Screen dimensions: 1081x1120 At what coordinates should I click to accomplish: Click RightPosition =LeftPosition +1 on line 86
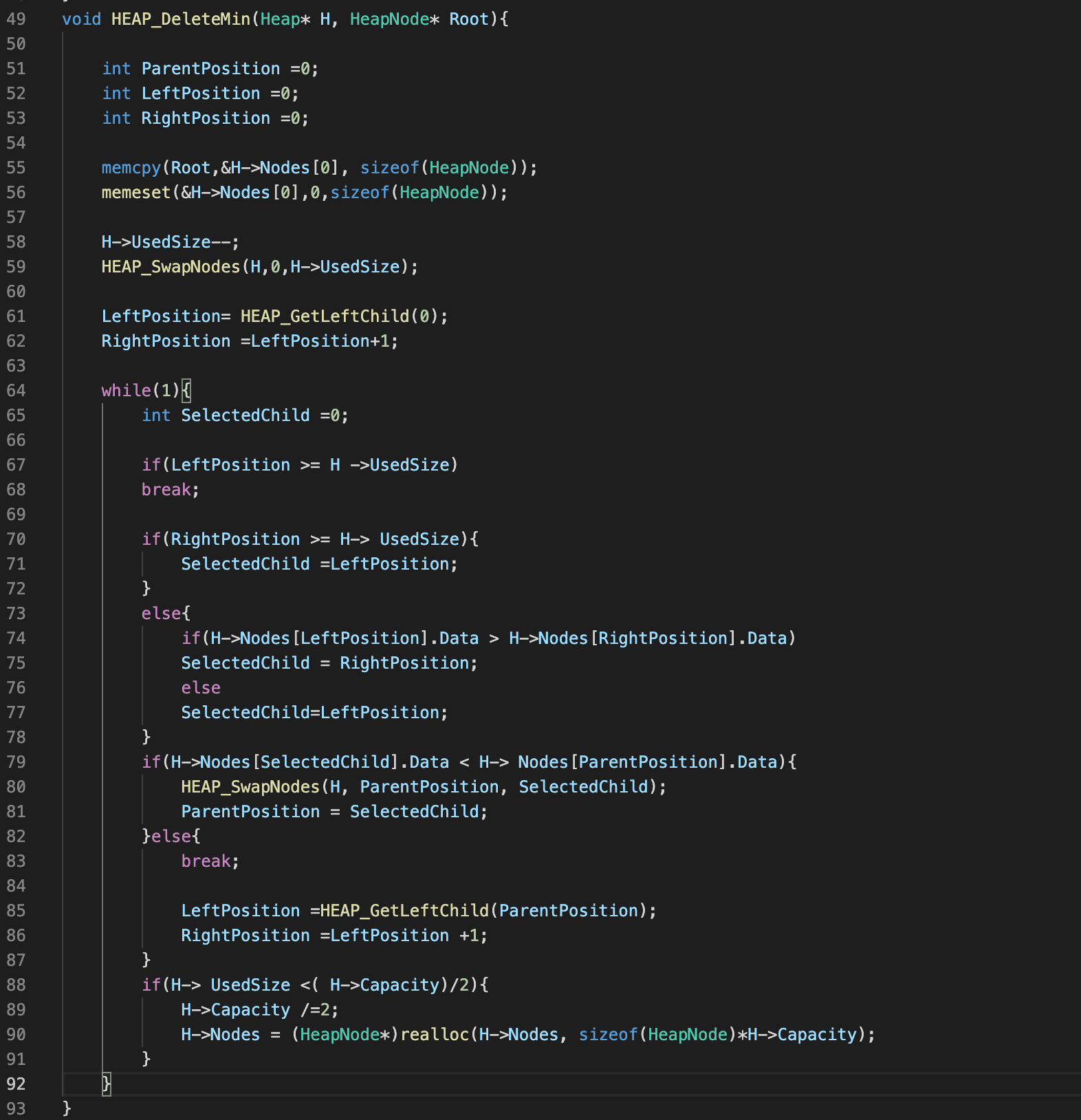pyautogui.click(x=334, y=936)
